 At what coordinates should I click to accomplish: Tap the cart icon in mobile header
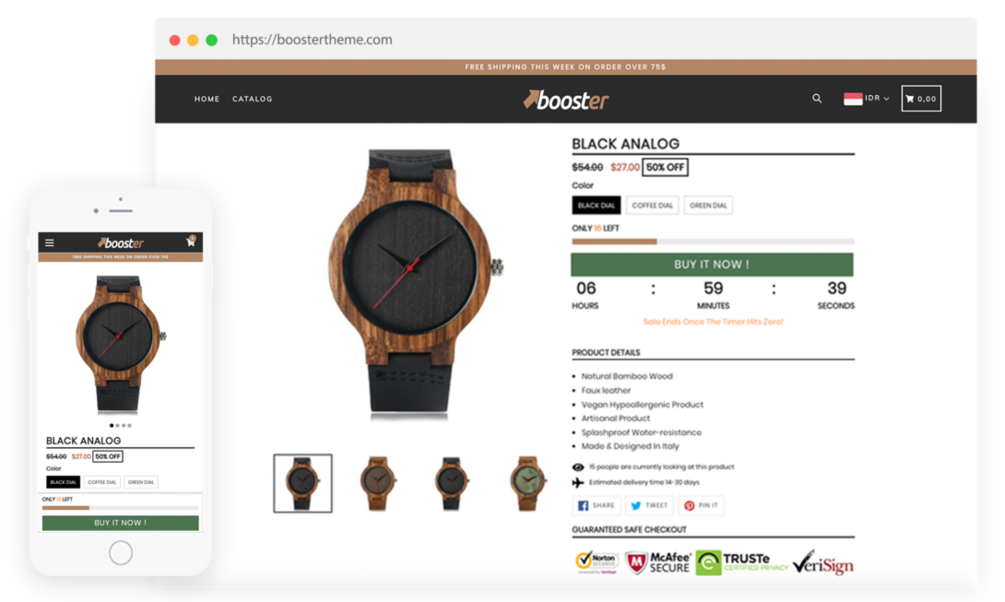tap(190, 241)
